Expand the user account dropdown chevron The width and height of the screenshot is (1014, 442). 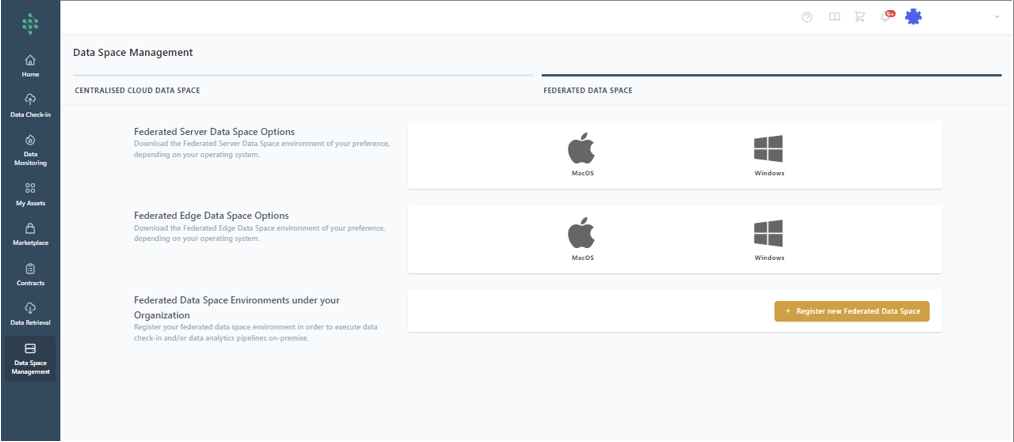click(x=996, y=17)
